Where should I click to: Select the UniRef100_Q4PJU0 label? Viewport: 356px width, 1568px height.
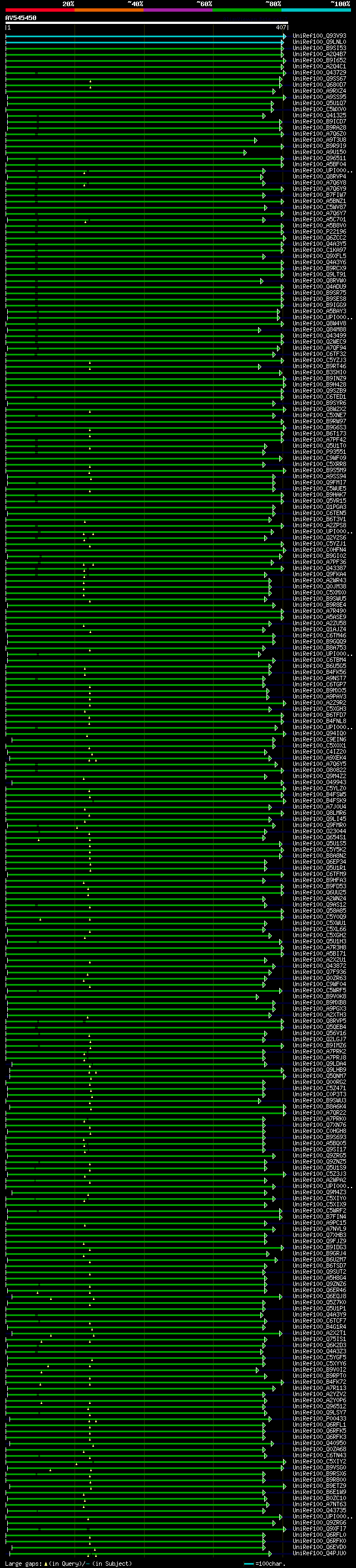319,1553
